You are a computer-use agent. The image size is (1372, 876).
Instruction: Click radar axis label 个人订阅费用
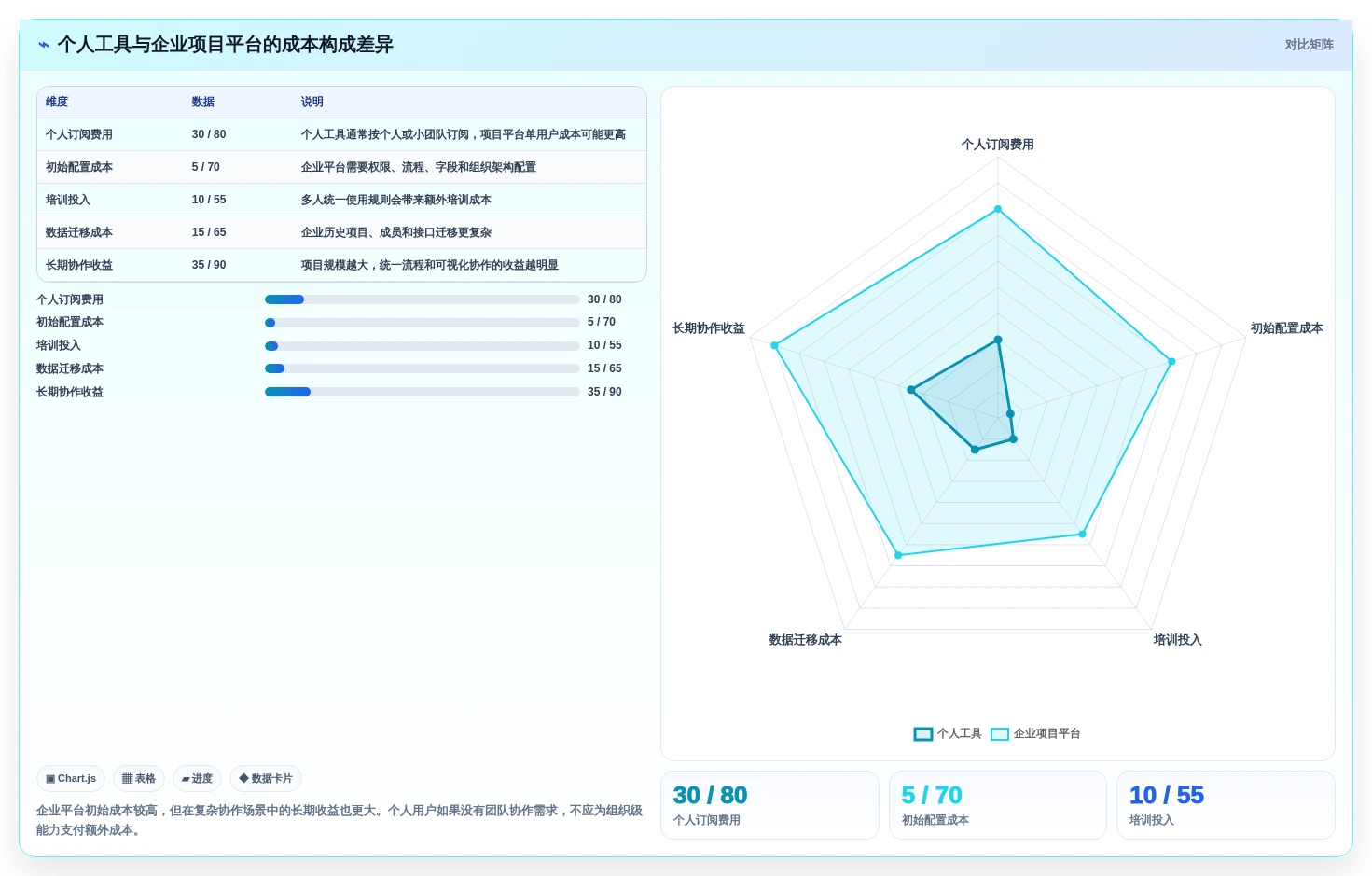[998, 145]
